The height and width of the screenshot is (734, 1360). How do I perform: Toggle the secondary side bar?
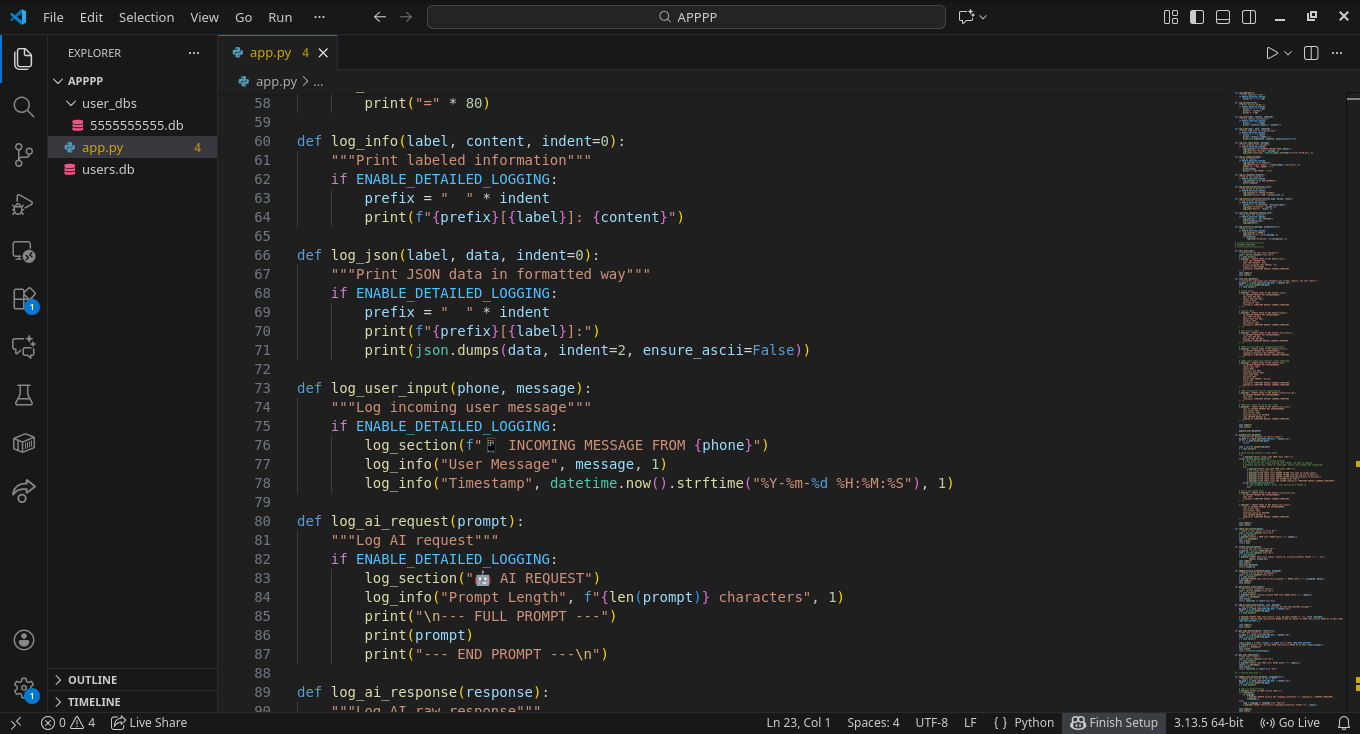coord(1249,17)
